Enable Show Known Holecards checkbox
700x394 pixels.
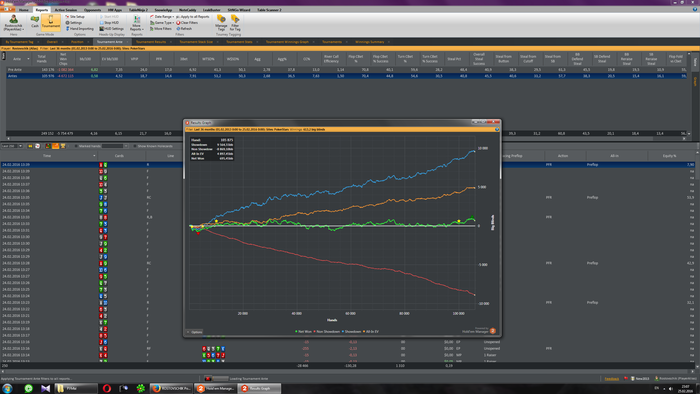pos(135,146)
